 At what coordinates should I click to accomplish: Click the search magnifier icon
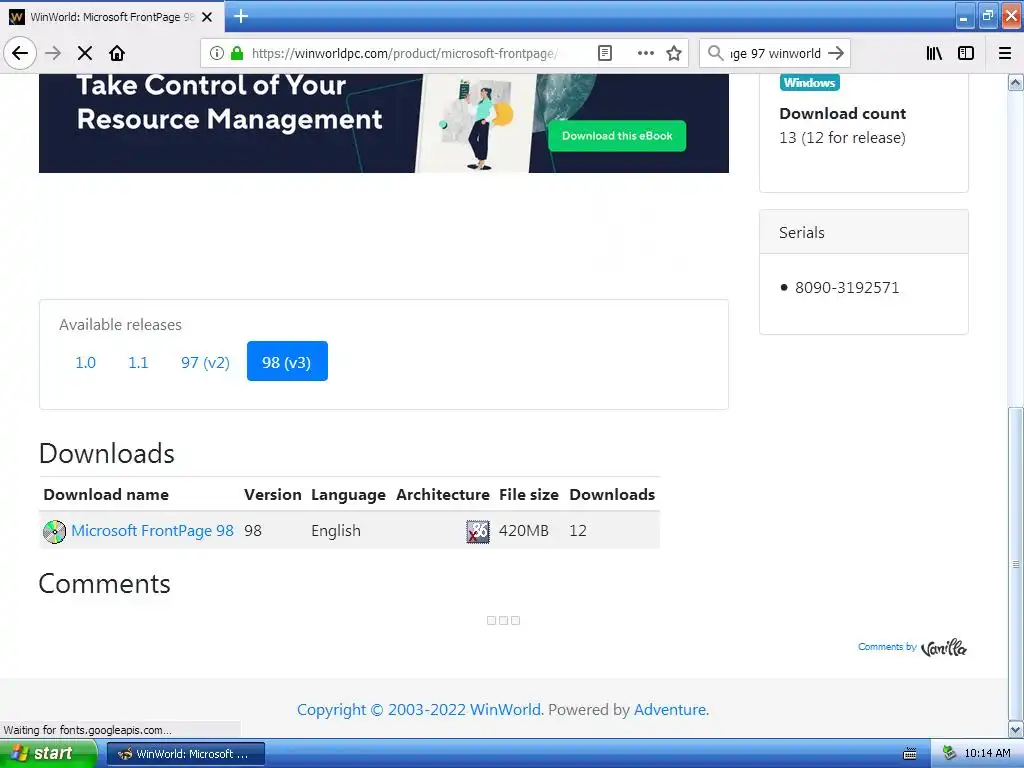(x=716, y=53)
